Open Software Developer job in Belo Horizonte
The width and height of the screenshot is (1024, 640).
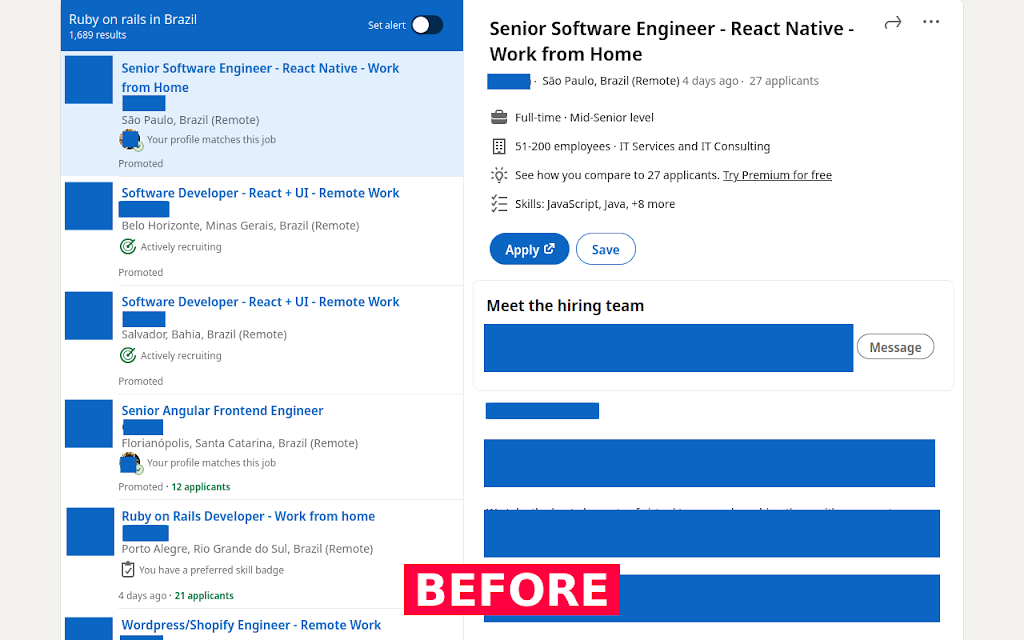click(x=260, y=193)
